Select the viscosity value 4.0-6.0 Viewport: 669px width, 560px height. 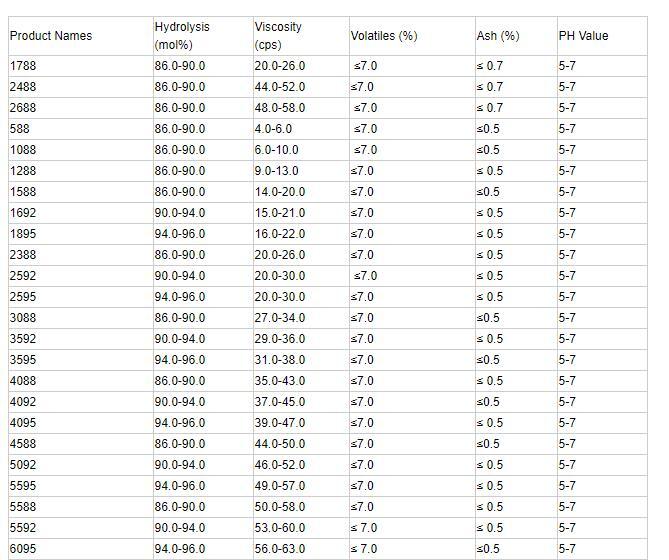pos(274,129)
